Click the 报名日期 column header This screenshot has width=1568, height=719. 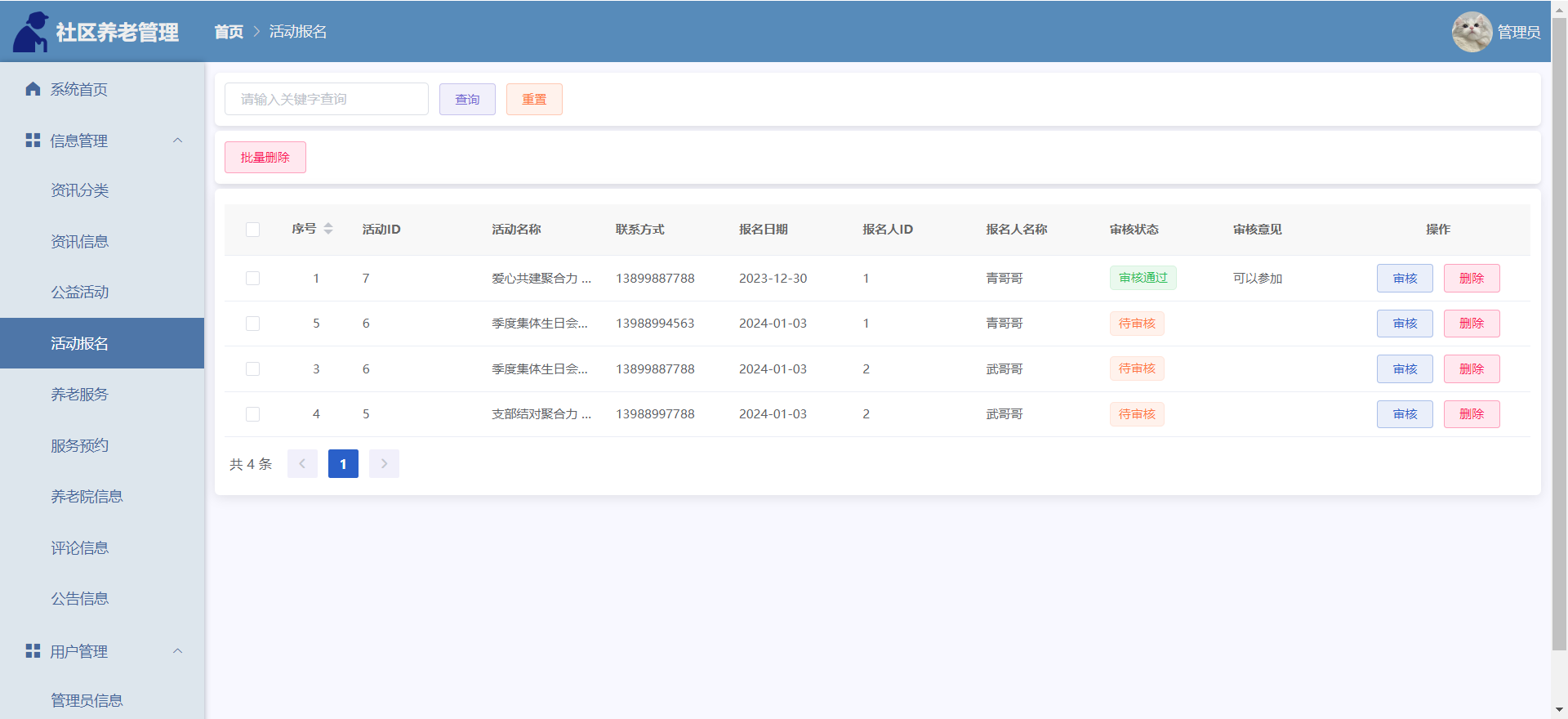[x=764, y=230]
